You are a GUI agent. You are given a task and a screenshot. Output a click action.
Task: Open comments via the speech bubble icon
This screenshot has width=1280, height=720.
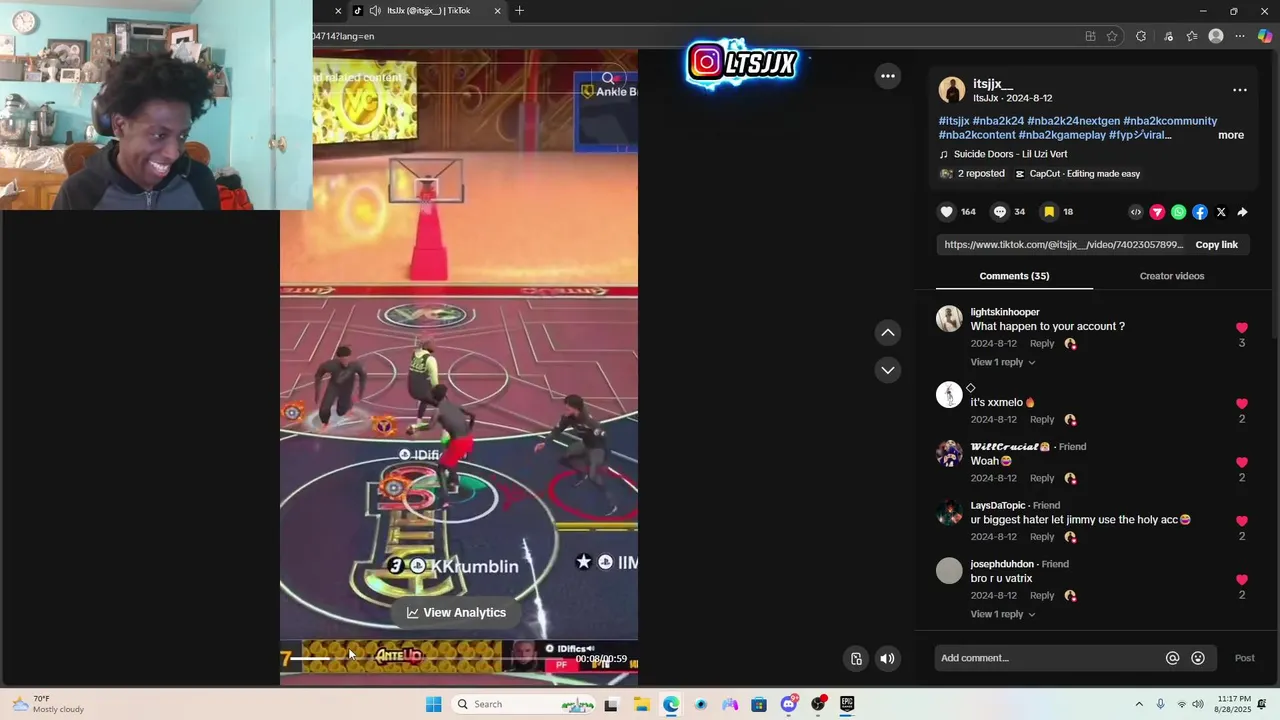999,212
